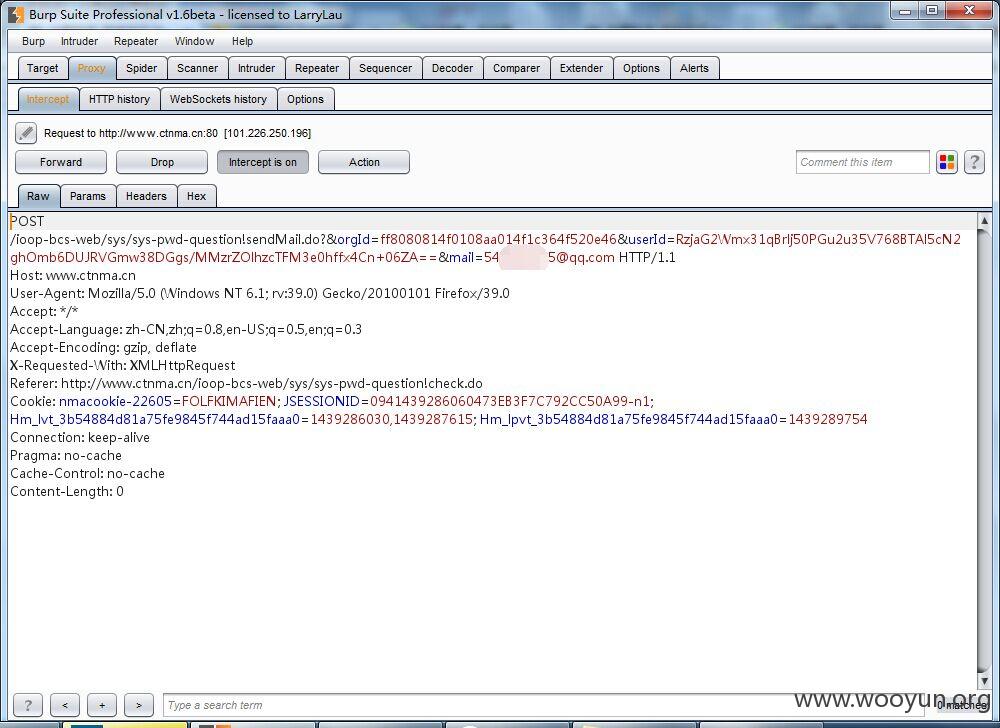
Task: Switch to the Extender tab
Action: 581,68
